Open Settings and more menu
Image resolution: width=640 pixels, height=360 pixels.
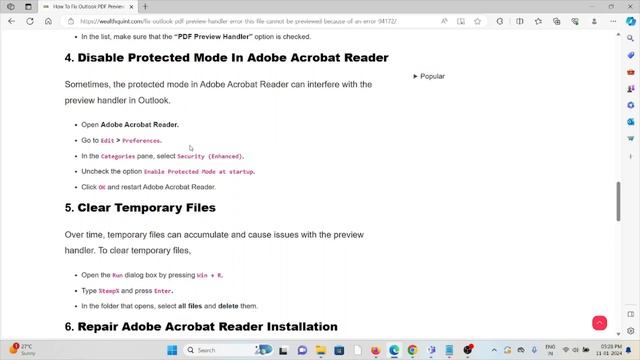tap(613, 21)
